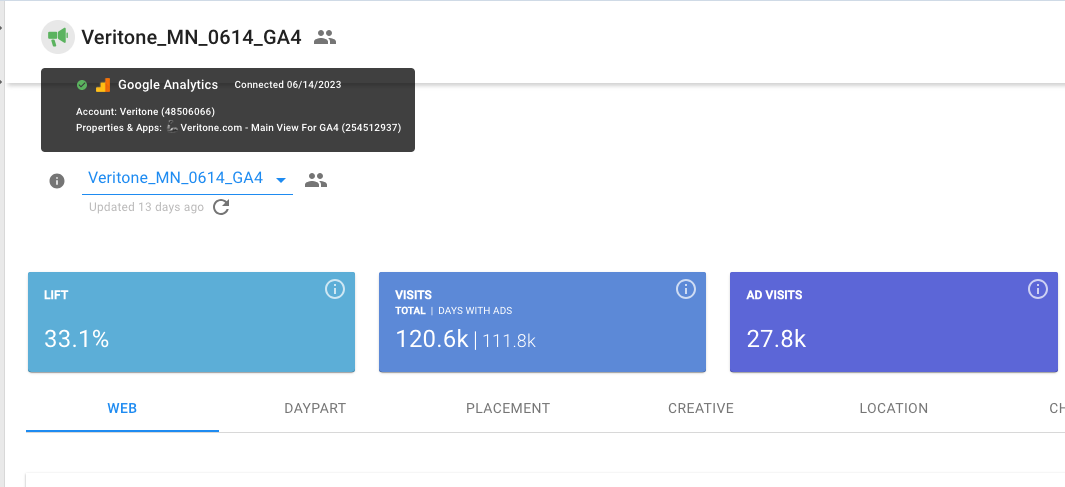
Task: Select the CREATIVE tab
Action: pyautogui.click(x=701, y=408)
